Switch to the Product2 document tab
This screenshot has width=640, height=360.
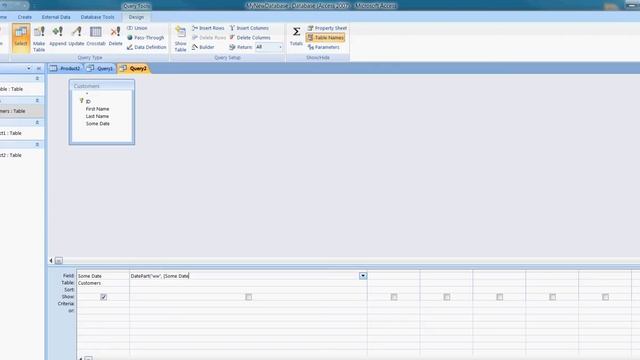click(66, 69)
